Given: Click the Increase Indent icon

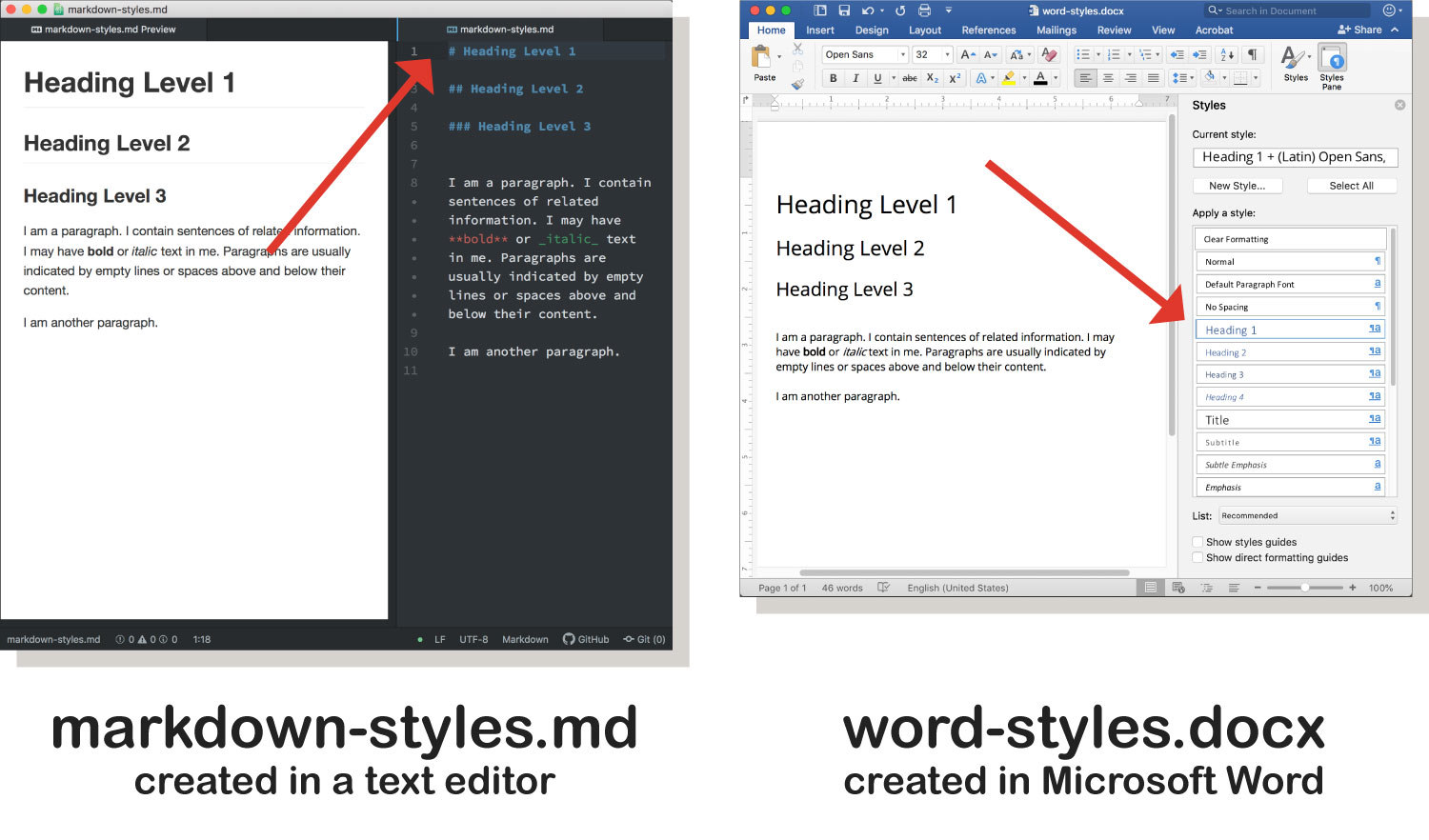Looking at the screenshot, I should click(x=1199, y=54).
